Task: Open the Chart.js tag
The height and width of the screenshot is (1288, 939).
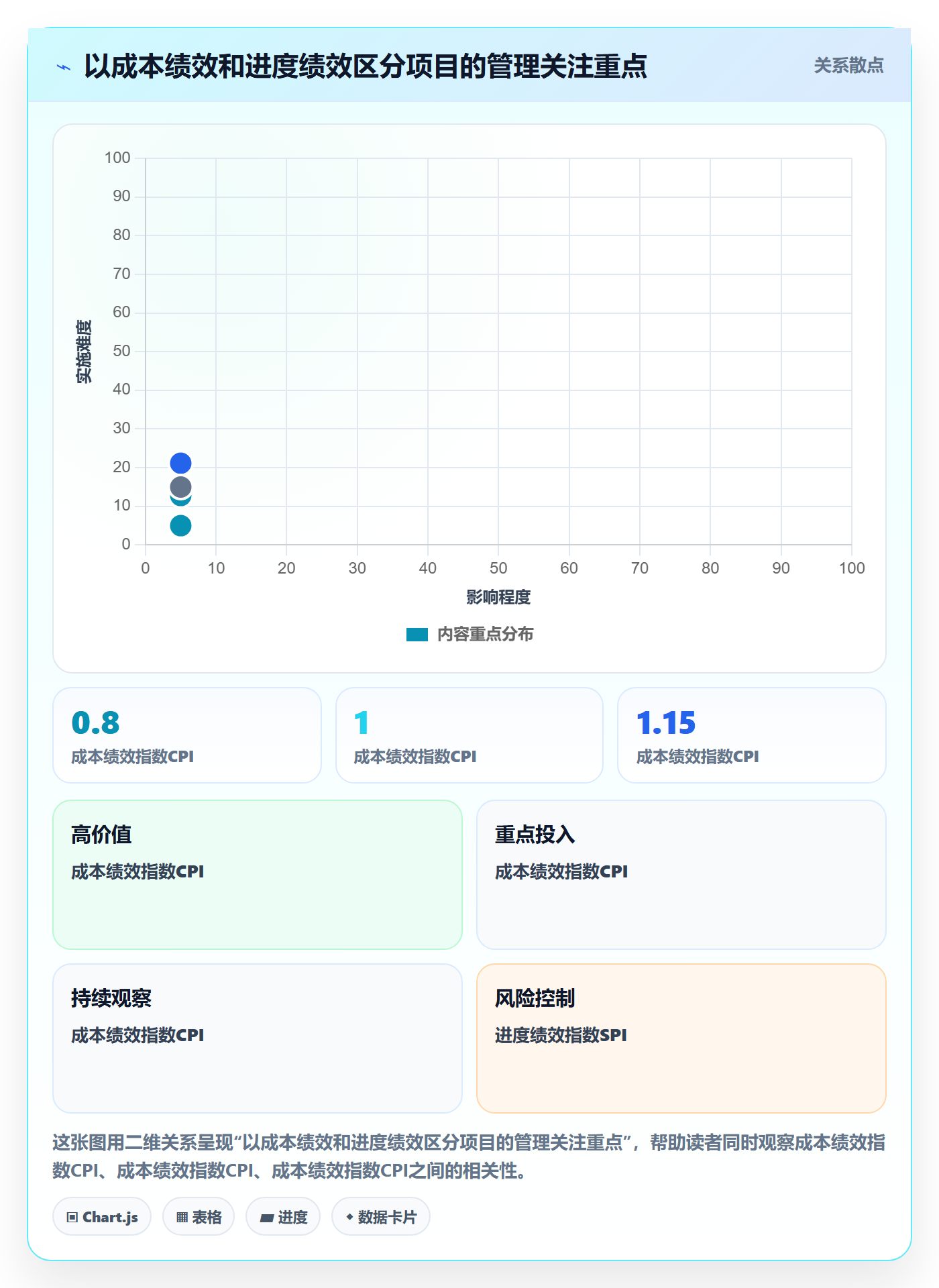Action: pyautogui.click(x=102, y=1217)
